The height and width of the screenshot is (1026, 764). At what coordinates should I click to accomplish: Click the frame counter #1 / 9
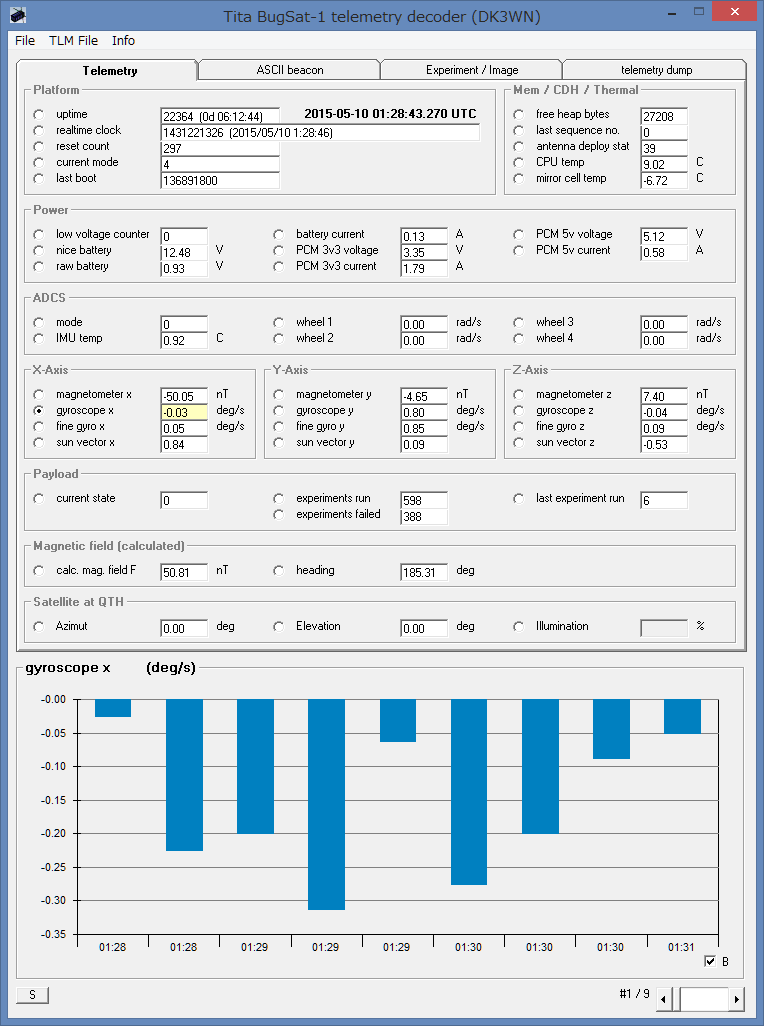[634, 994]
